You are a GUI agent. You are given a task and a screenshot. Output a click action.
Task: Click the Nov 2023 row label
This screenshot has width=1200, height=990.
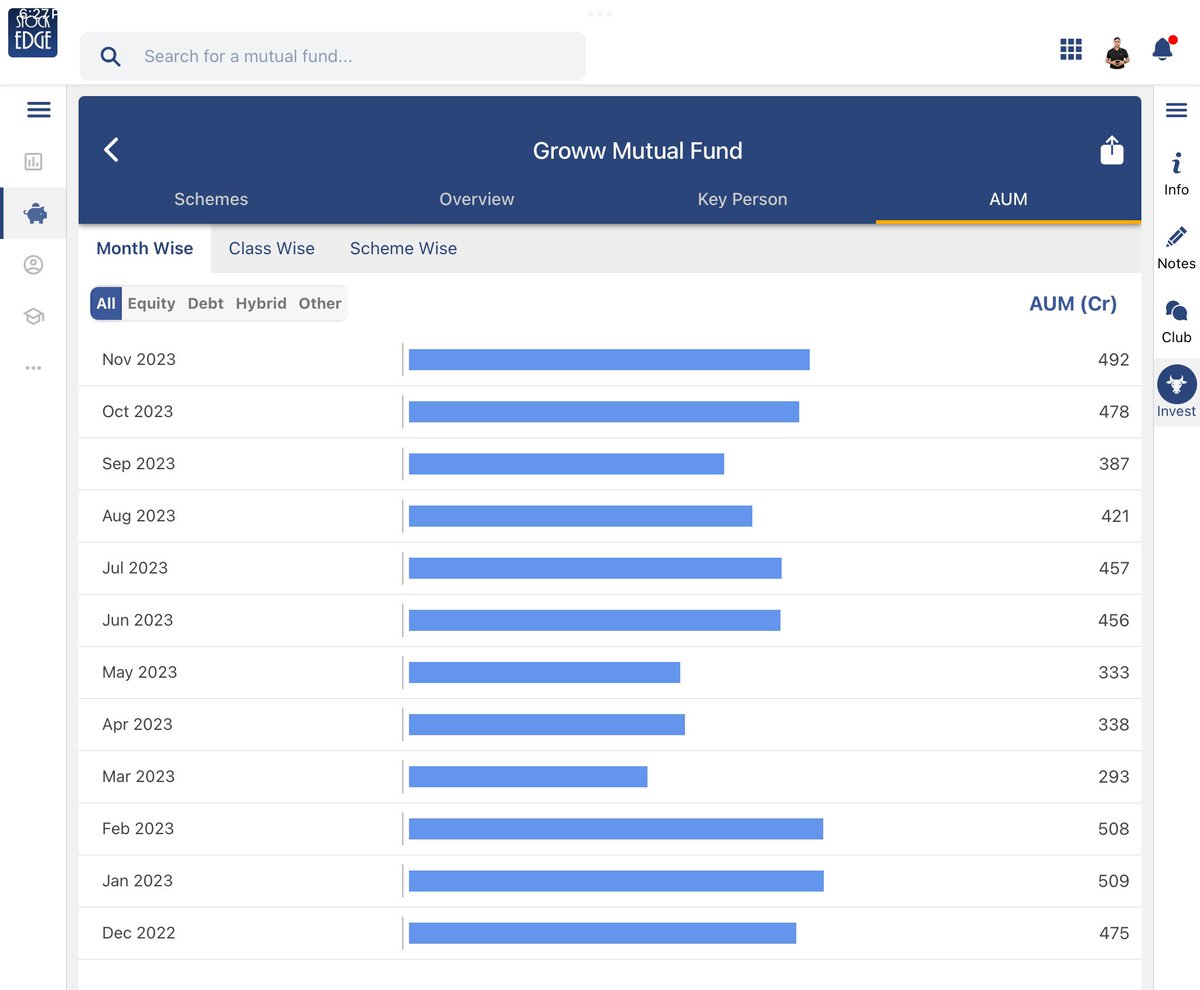[x=139, y=359]
